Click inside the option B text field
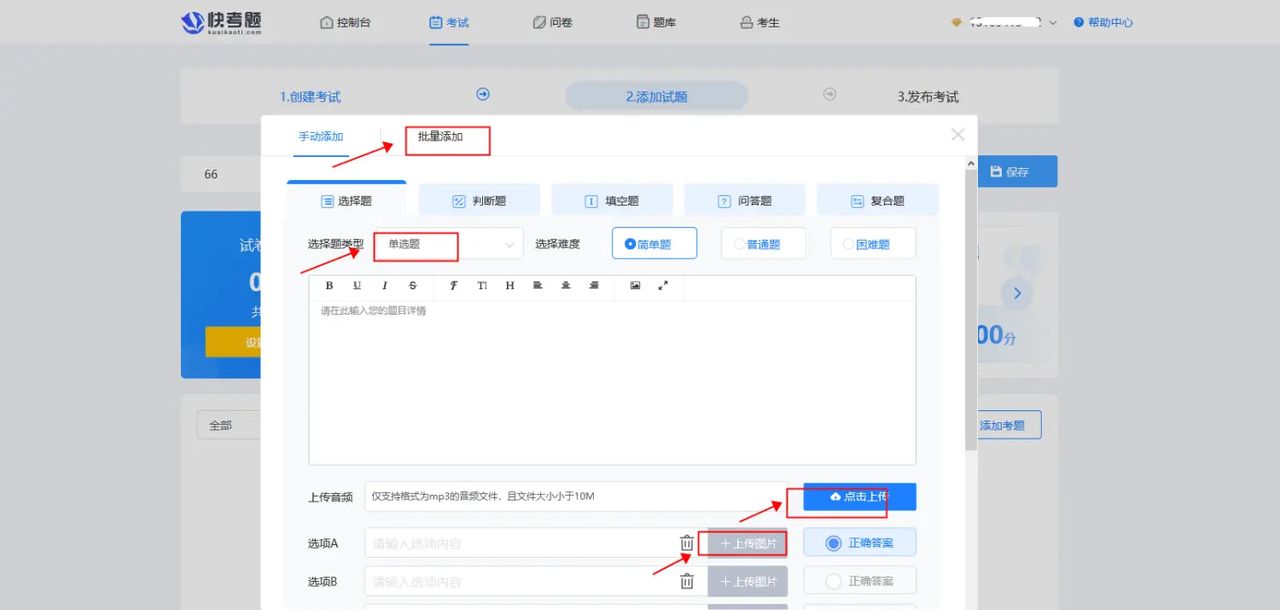 click(x=520, y=581)
